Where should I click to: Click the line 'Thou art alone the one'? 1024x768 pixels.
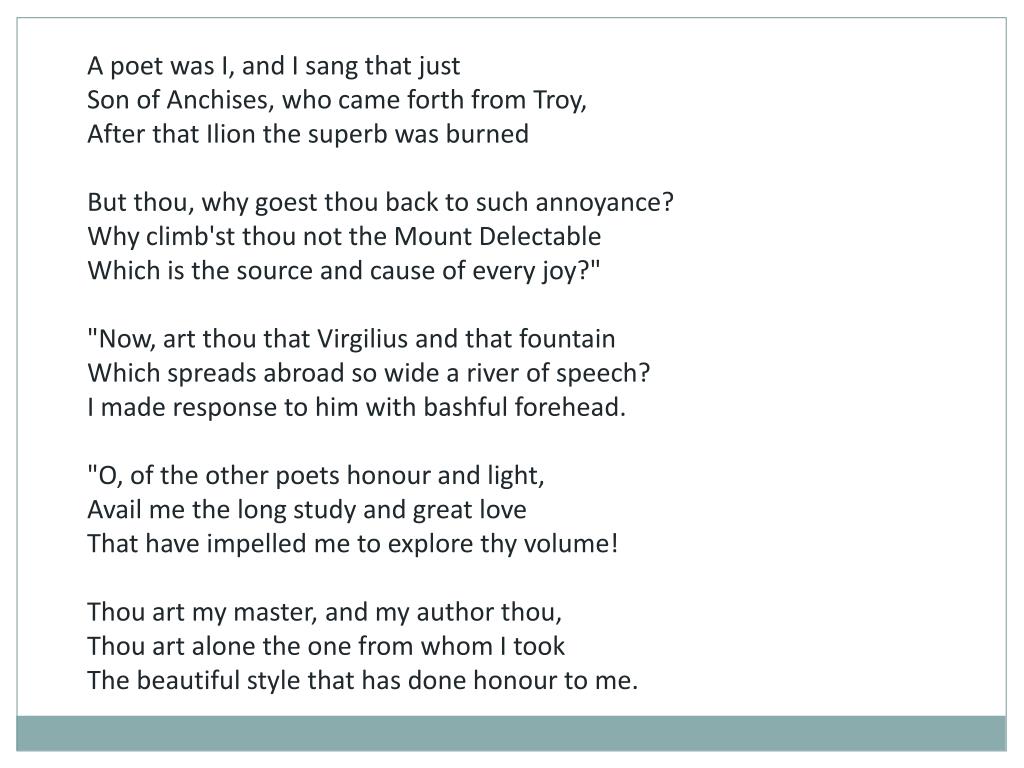pos(326,646)
